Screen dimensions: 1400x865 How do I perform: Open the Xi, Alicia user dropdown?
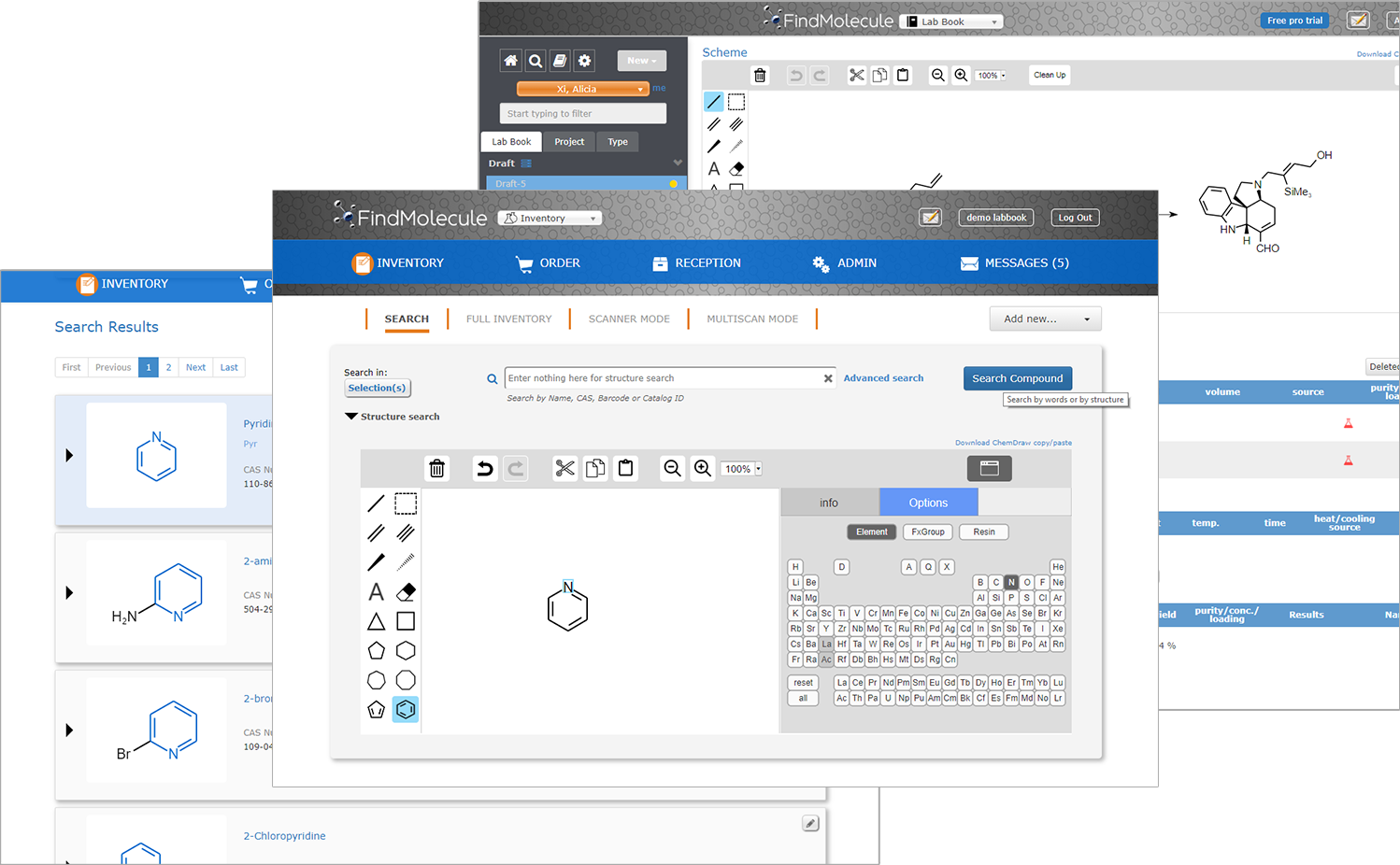[582, 90]
